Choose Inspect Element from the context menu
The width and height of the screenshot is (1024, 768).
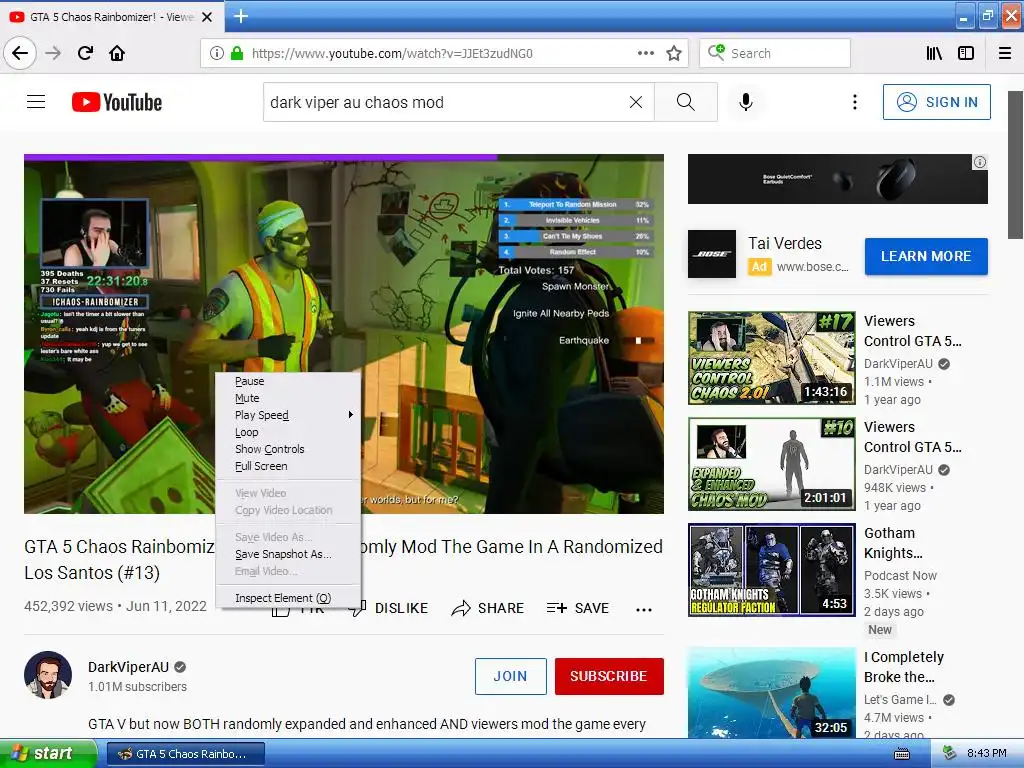(288, 598)
